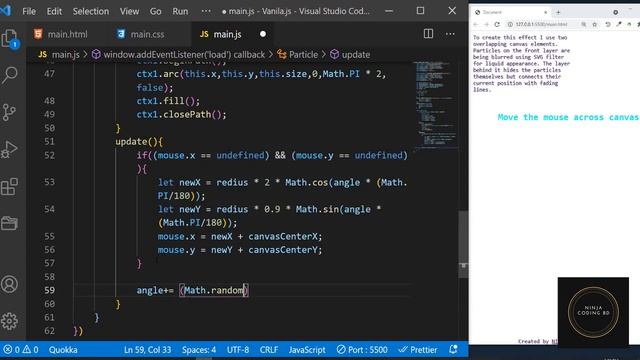
Task: Open the Edit menu
Action: (x=54, y=11)
